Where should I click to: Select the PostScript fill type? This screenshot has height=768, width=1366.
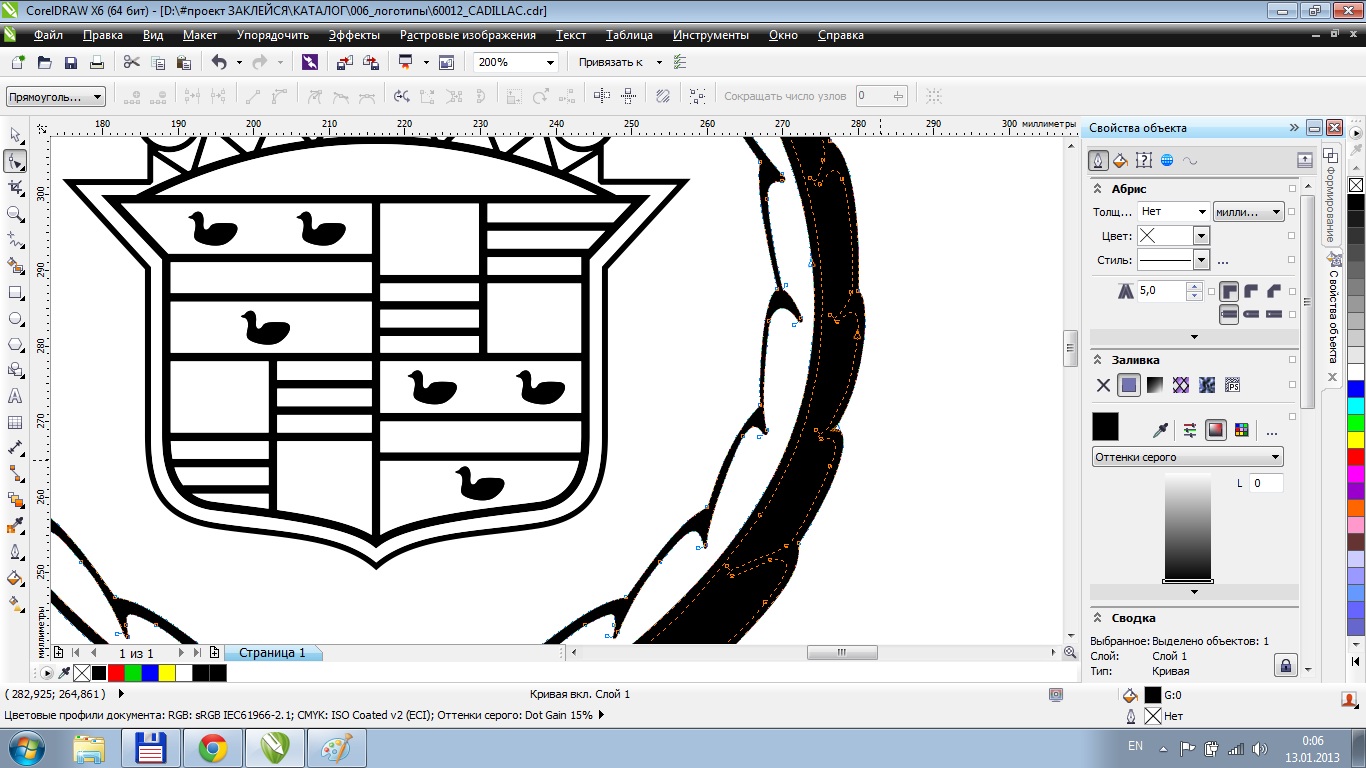[1233, 385]
